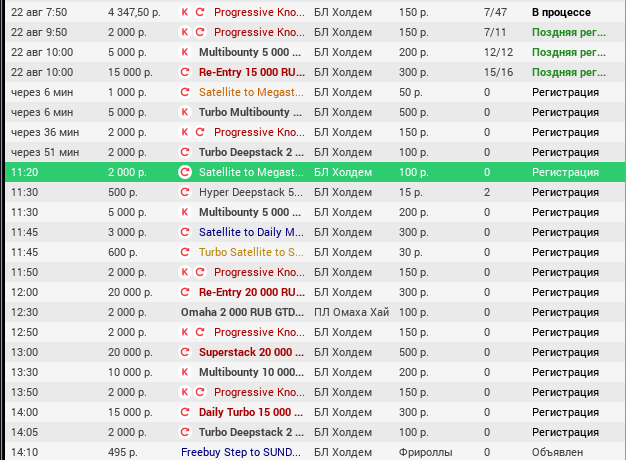
Task: Select Multibounty 5 000 in the 22 авг 10:00 row
Action: pyautogui.click(x=250, y=52)
